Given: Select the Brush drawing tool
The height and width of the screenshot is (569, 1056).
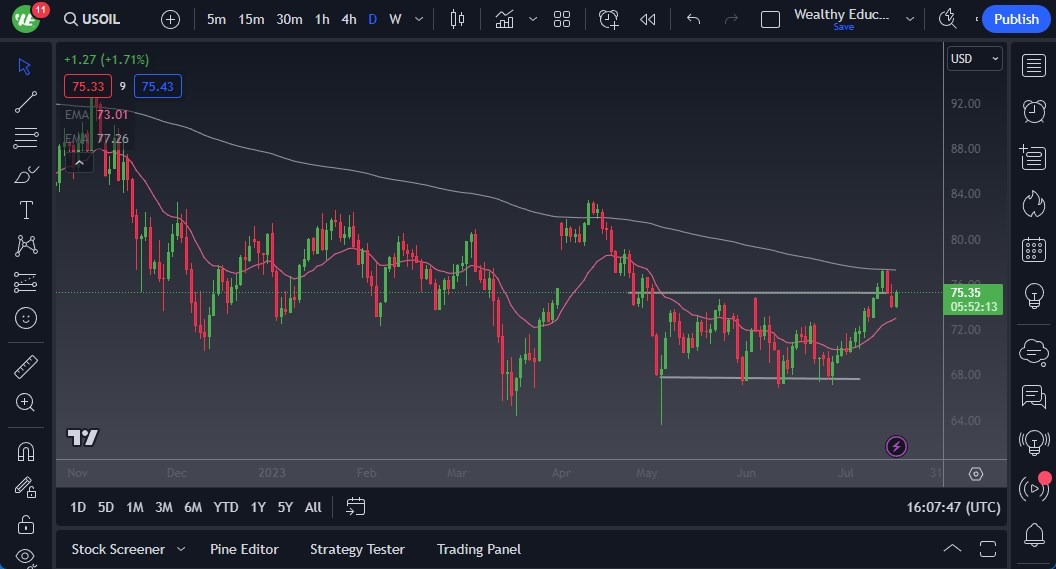Looking at the screenshot, I should click(x=26, y=175).
